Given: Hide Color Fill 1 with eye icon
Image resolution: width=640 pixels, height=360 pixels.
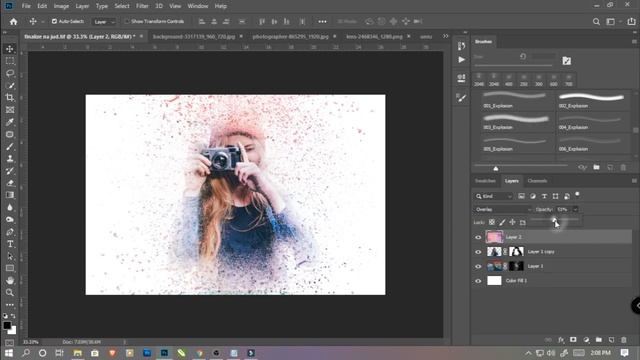Looking at the screenshot, I should [x=478, y=281].
